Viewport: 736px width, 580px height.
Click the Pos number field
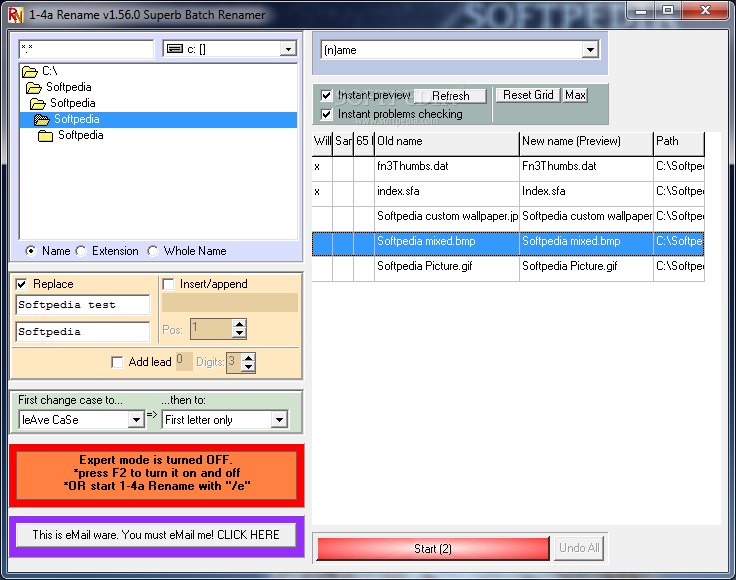211,328
